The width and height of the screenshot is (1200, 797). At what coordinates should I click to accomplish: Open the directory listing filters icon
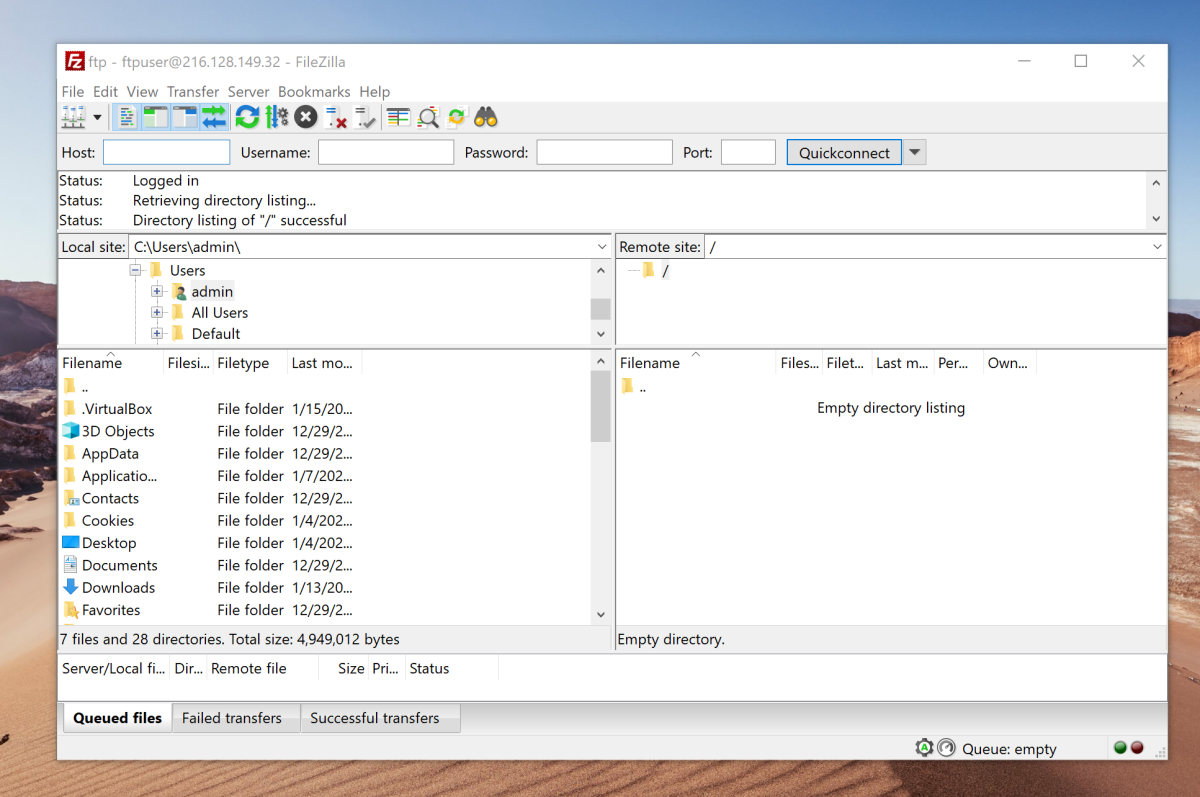399,118
